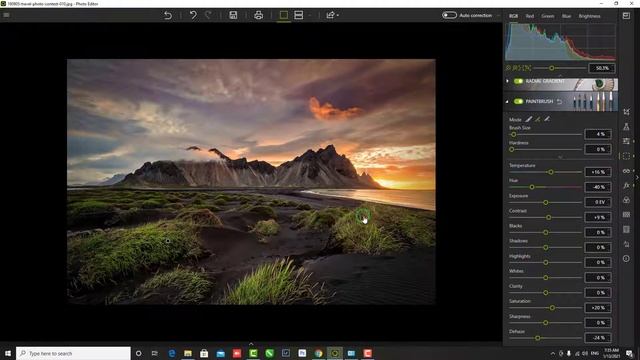Click the Hue slider handle
This screenshot has width=640, height=360.
pos(532,187)
